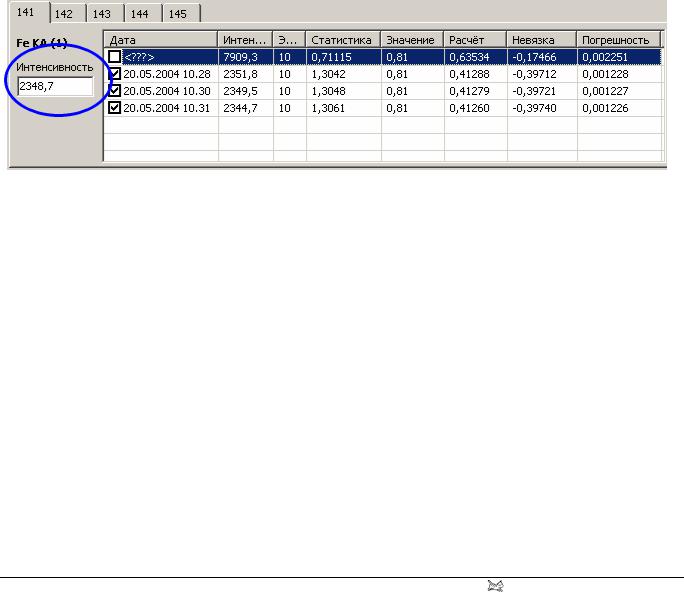Click residual value -0,39740
Image resolution: width=684 pixels, height=595 pixels.
coord(534,108)
